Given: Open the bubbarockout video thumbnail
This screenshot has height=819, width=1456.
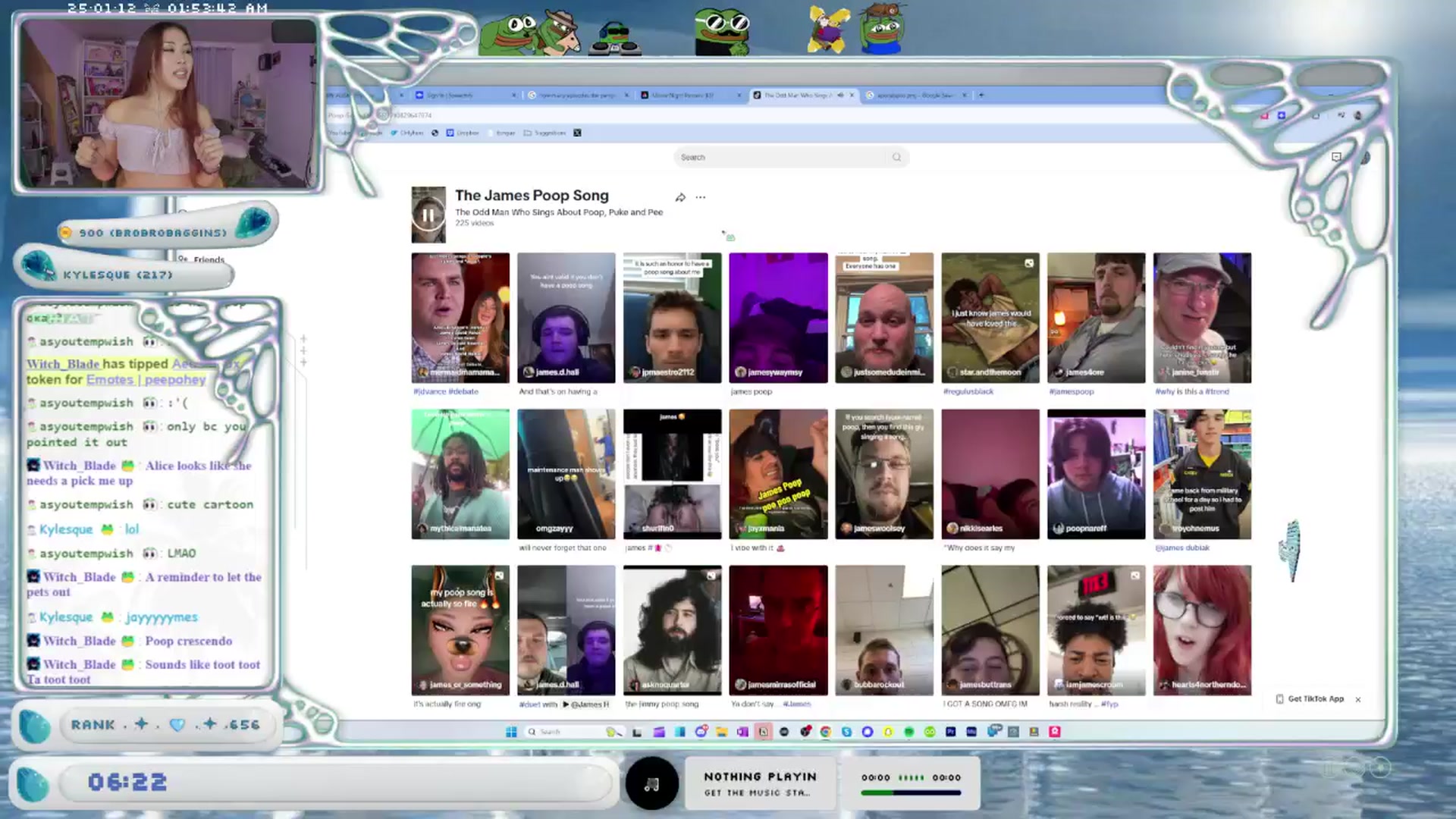Looking at the screenshot, I should pyautogui.click(x=884, y=630).
